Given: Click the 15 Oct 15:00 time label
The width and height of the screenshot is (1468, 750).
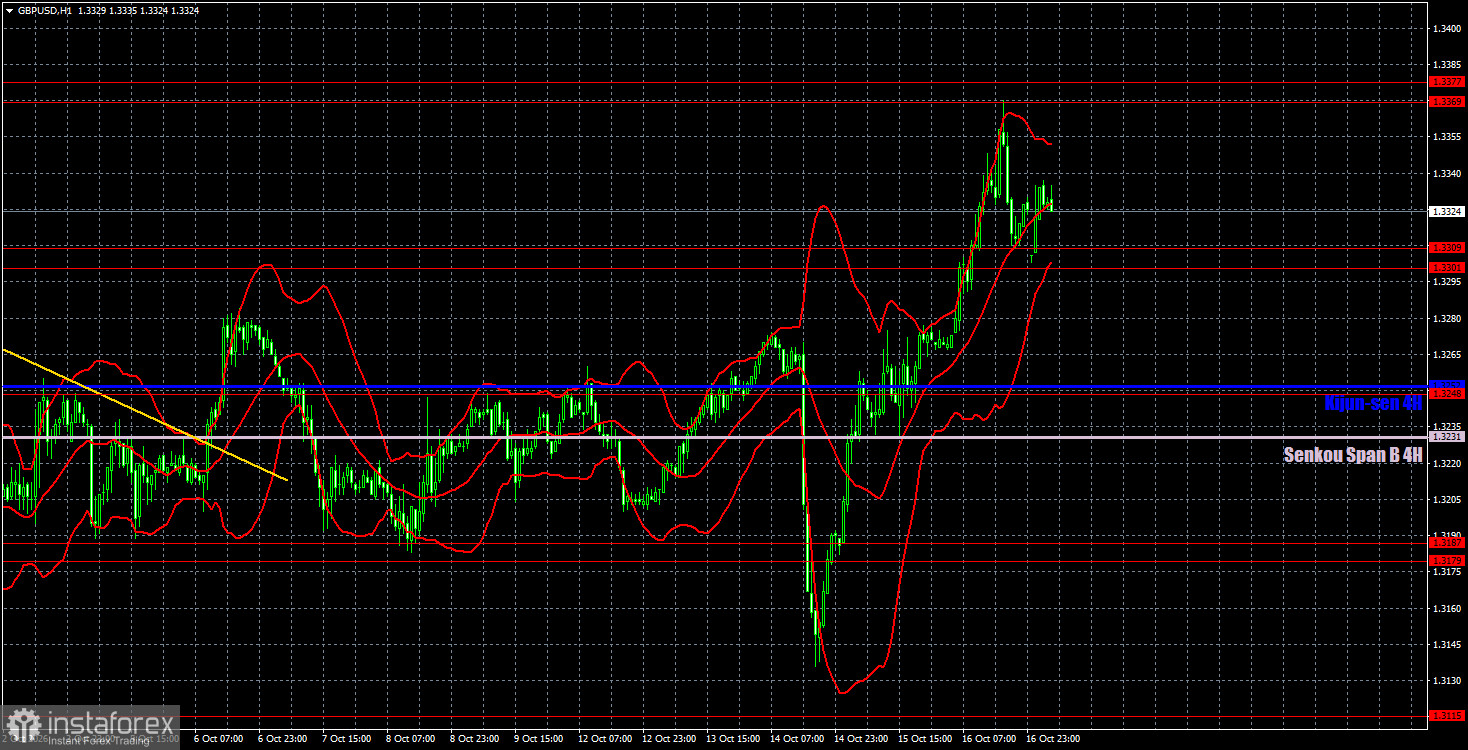Looking at the screenshot, I should click(924, 739).
